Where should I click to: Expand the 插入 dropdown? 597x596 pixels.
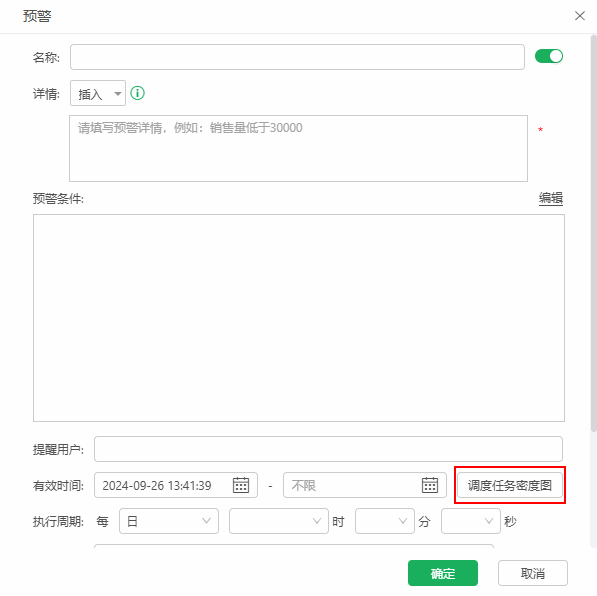(x=98, y=93)
